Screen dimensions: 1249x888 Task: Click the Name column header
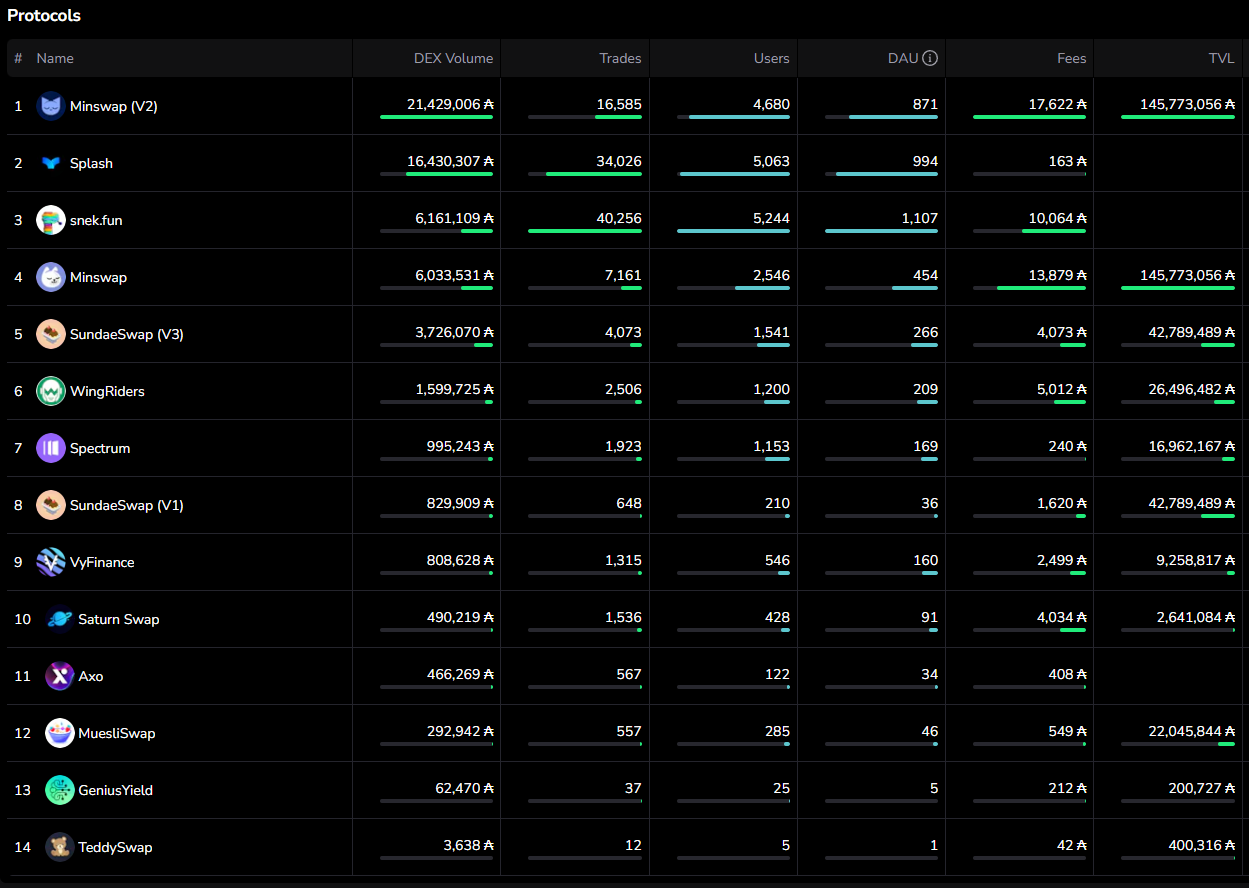(55, 58)
